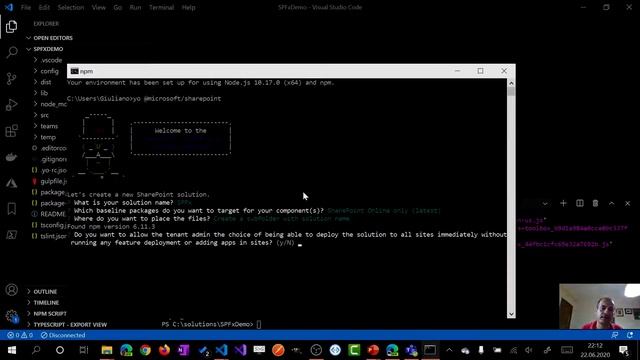
Task: Open the Extensions view
Action: (x=11, y=131)
